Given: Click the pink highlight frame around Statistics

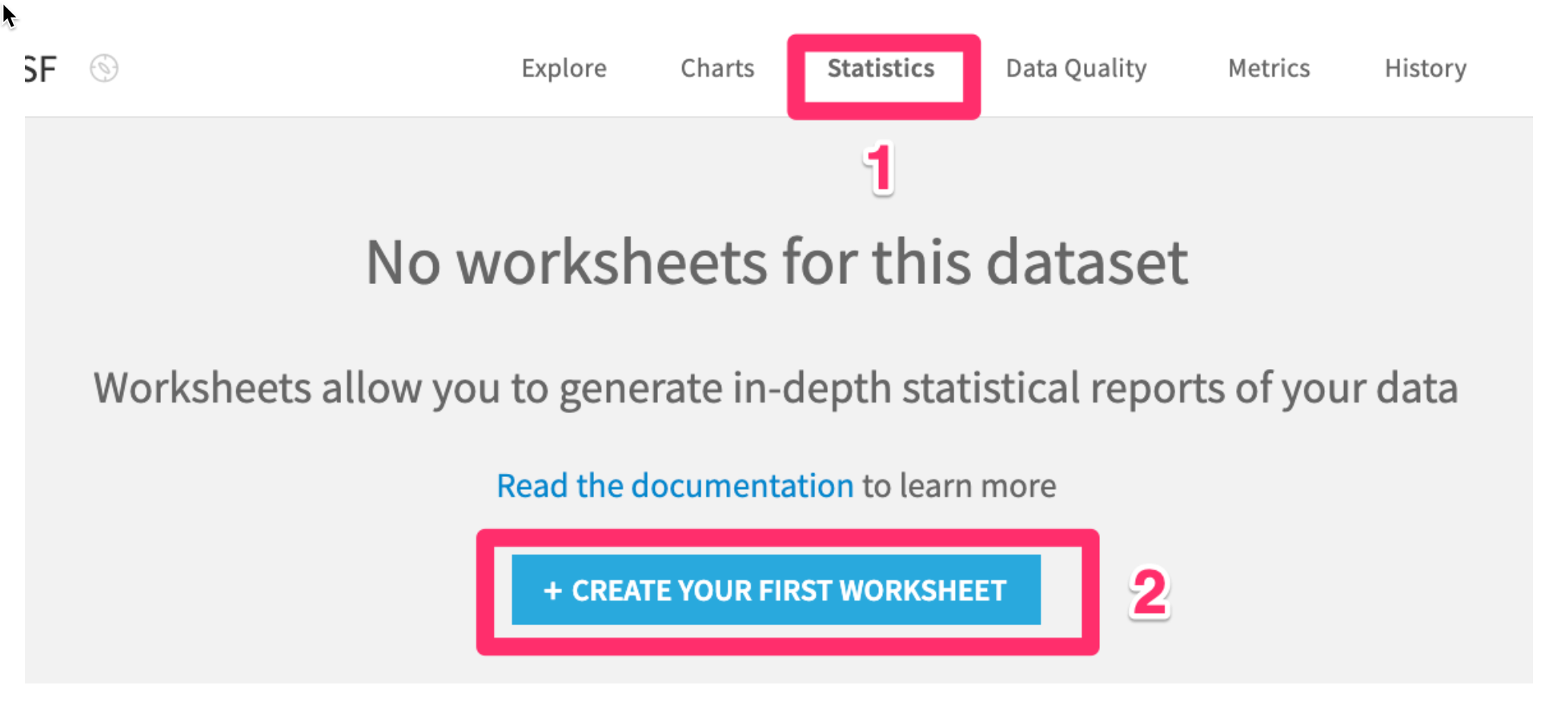Looking at the screenshot, I should pyautogui.click(x=796, y=76).
